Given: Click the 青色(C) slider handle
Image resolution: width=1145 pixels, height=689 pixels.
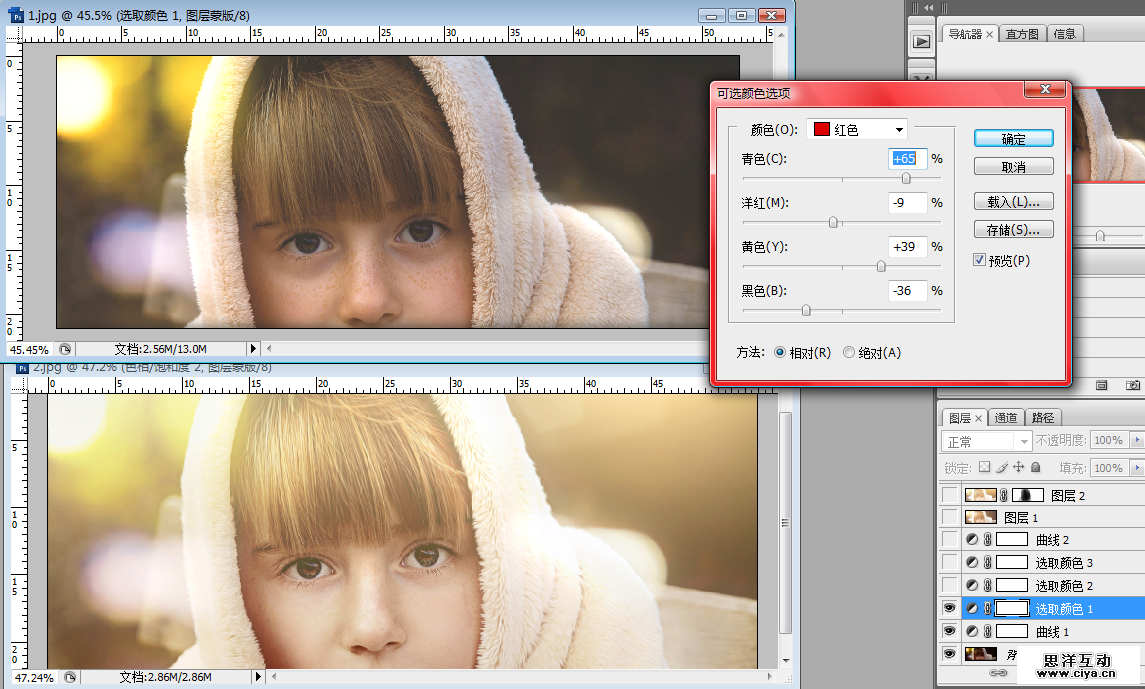Looking at the screenshot, I should [906, 179].
